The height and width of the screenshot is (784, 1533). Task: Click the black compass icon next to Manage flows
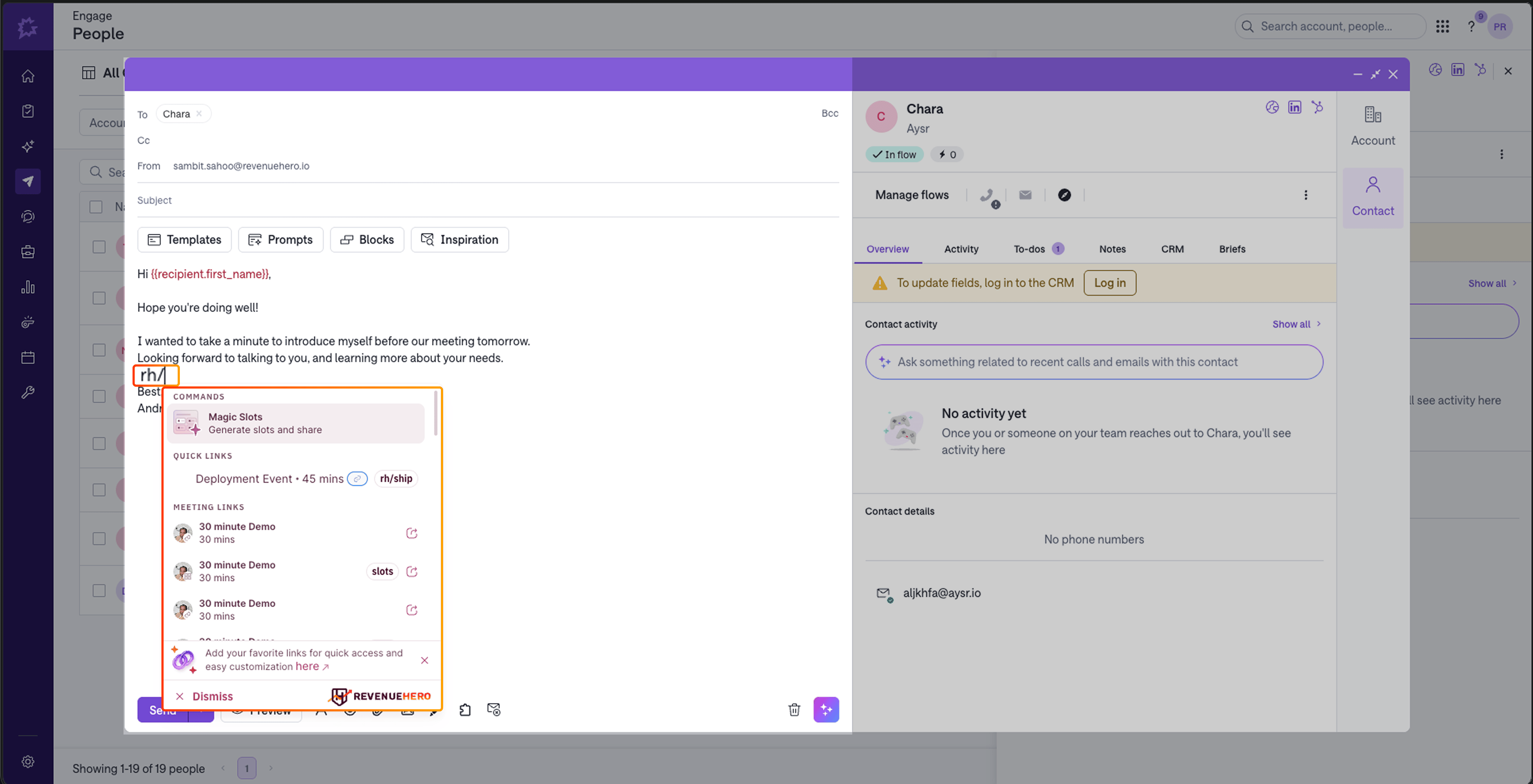pos(1065,195)
